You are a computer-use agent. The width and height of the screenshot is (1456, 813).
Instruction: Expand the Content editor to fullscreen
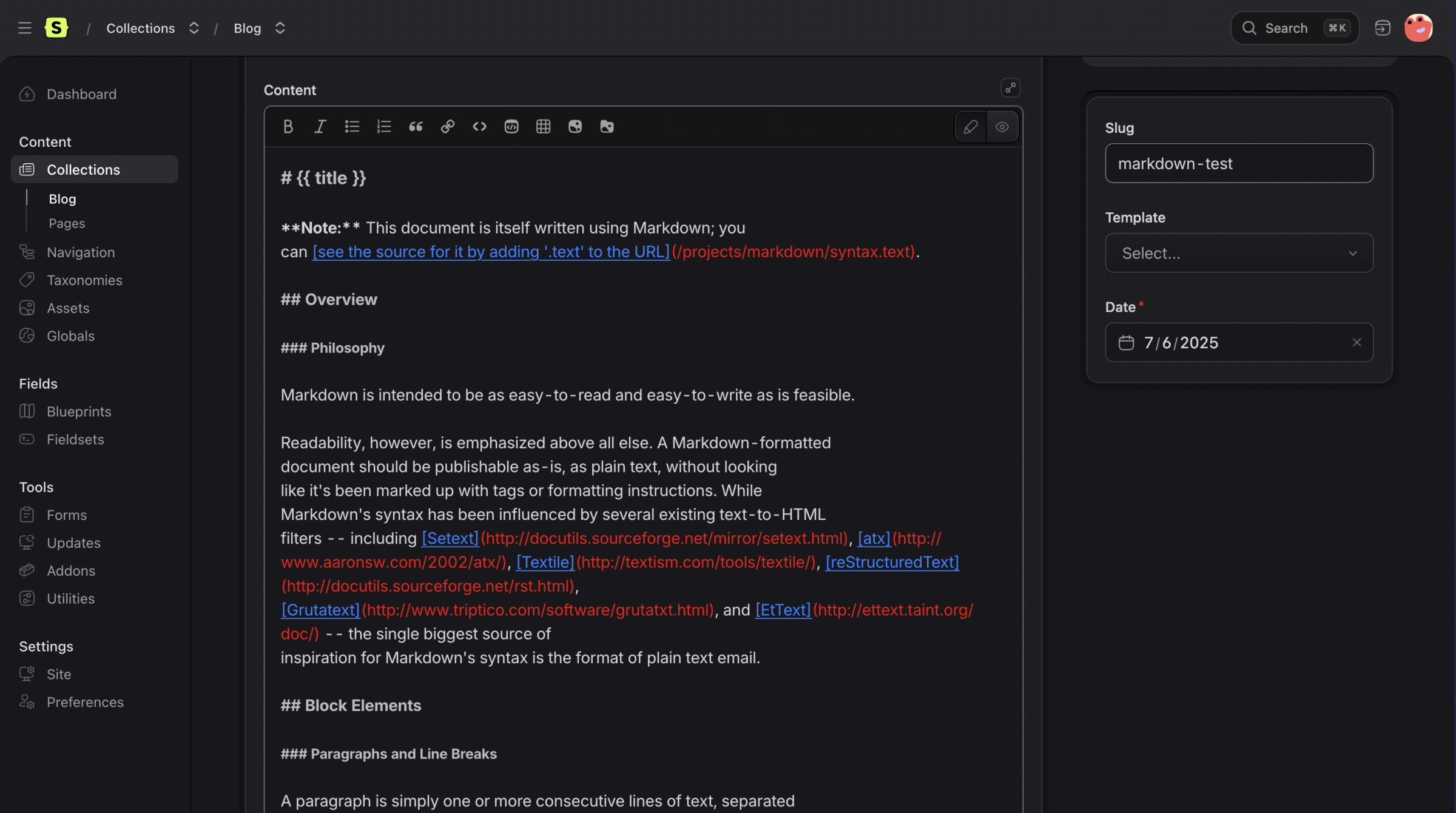point(1010,88)
